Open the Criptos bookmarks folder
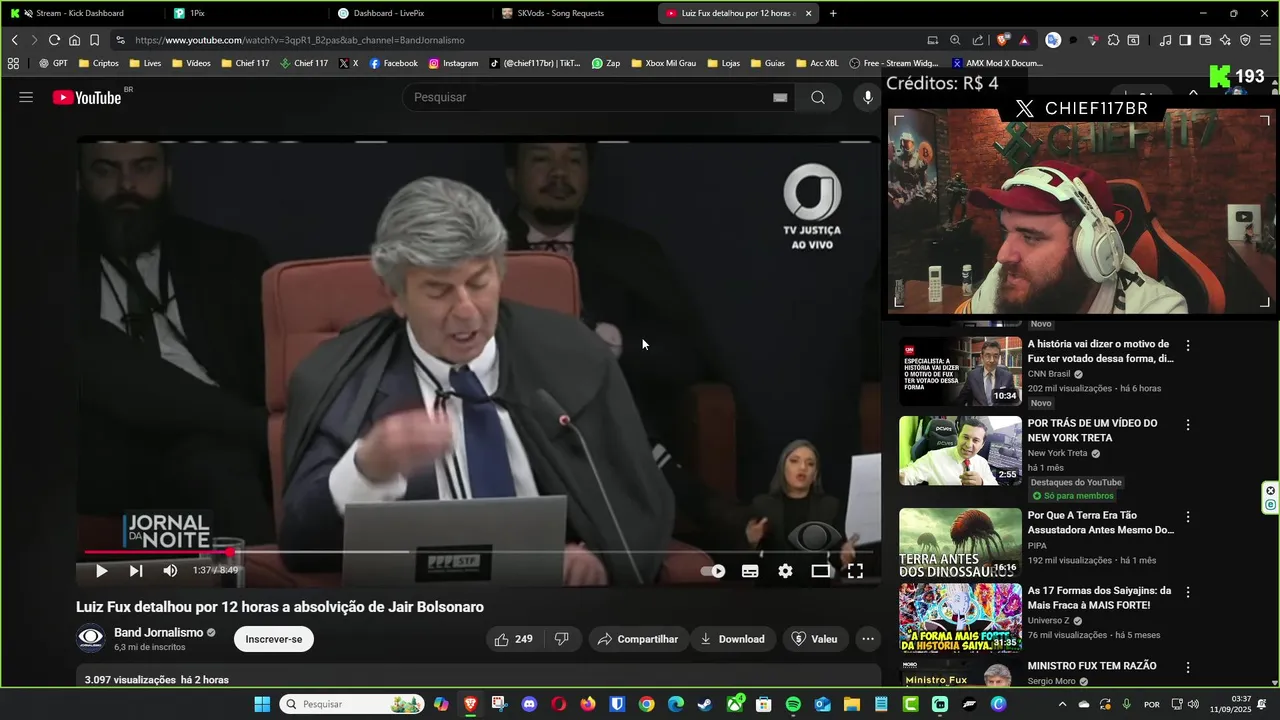Viewport: 1280px width, 720px height. 97,63
